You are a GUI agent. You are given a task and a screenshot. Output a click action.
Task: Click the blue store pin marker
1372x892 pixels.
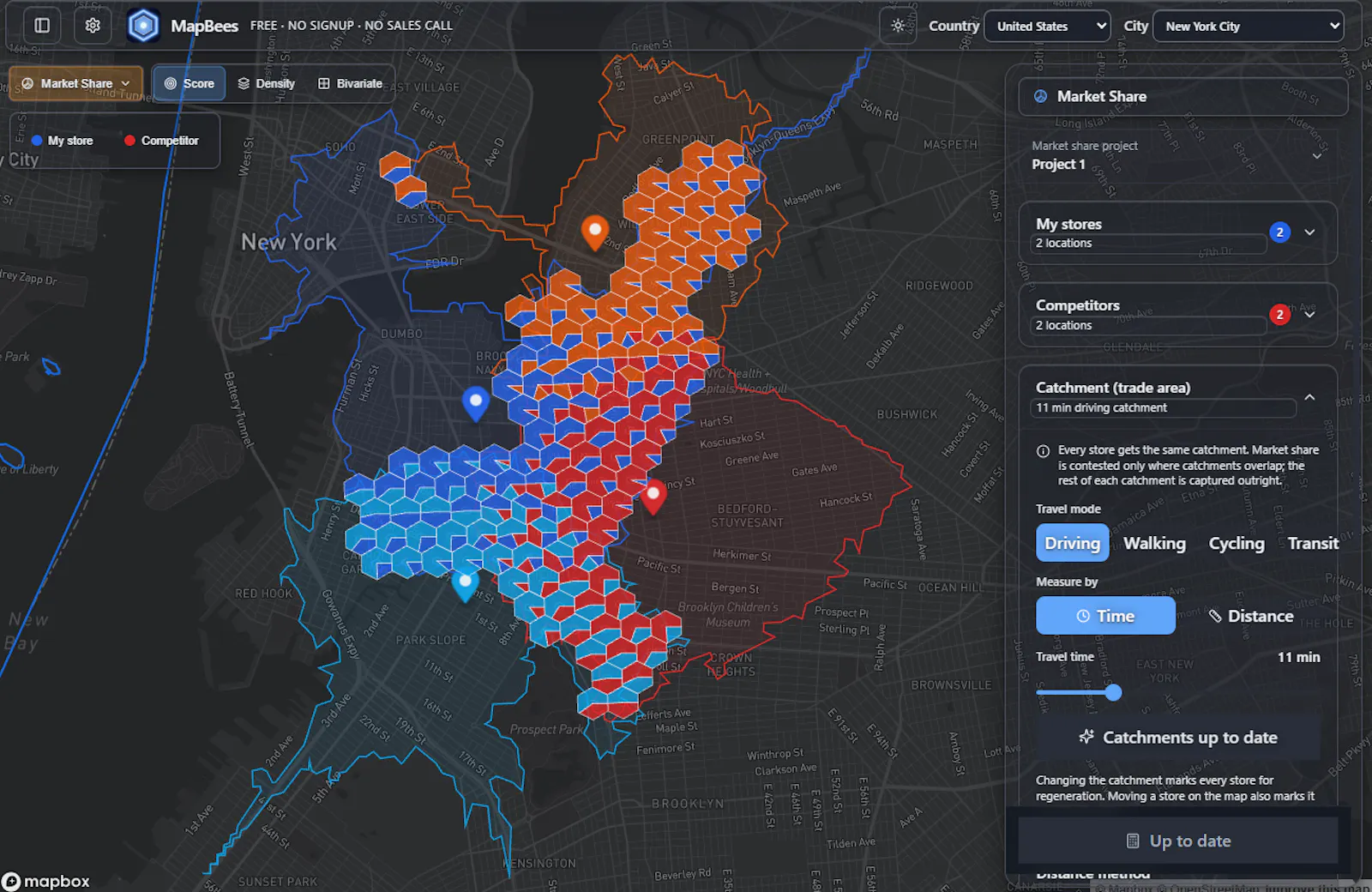[476, 403]
